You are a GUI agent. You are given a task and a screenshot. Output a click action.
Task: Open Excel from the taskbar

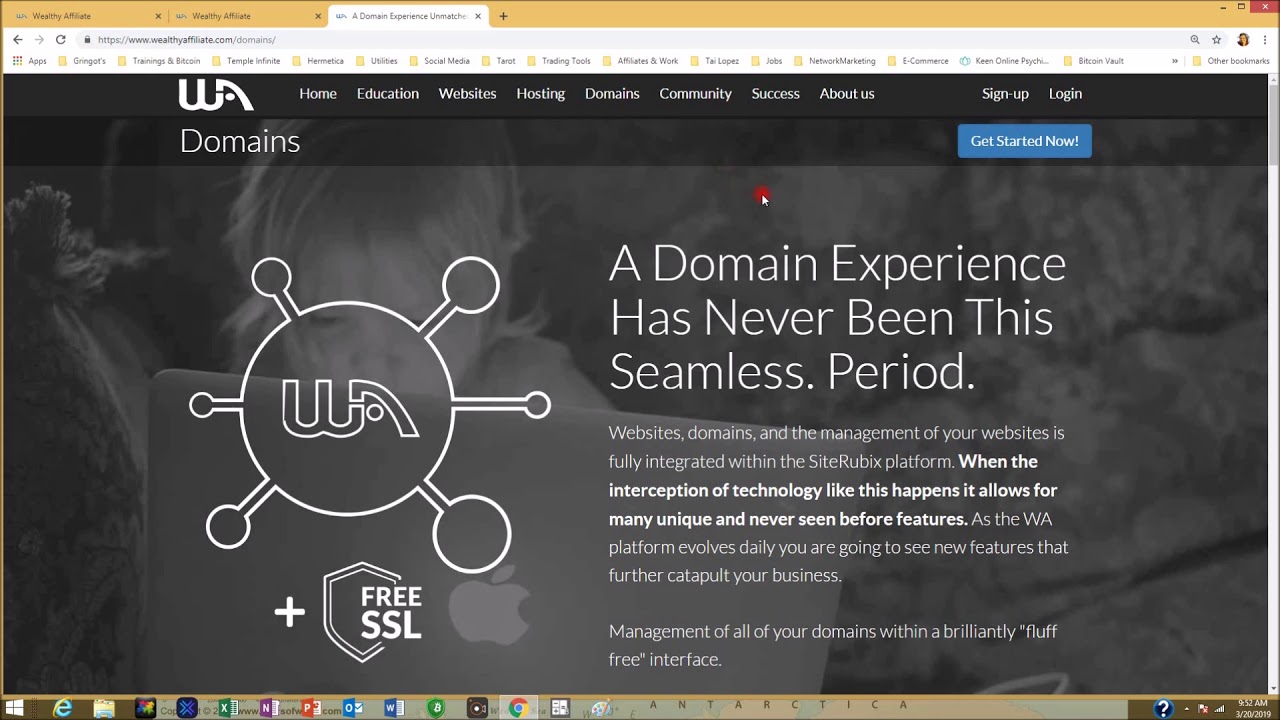228,708
